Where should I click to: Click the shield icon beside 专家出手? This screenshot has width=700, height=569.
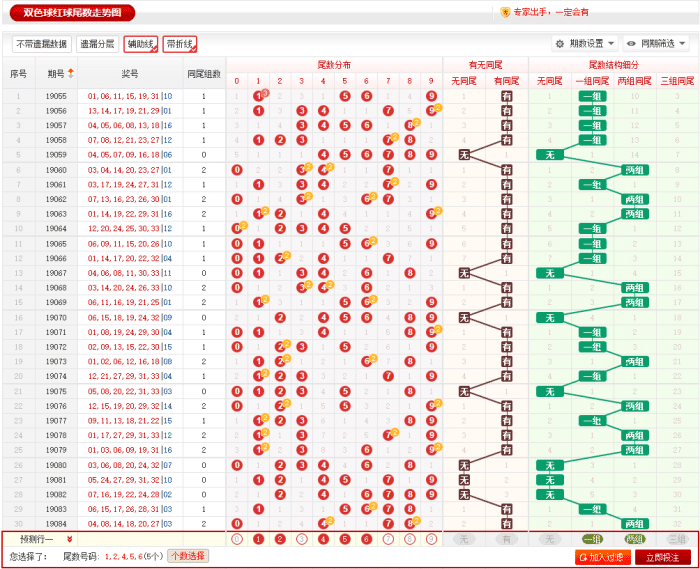505,12
